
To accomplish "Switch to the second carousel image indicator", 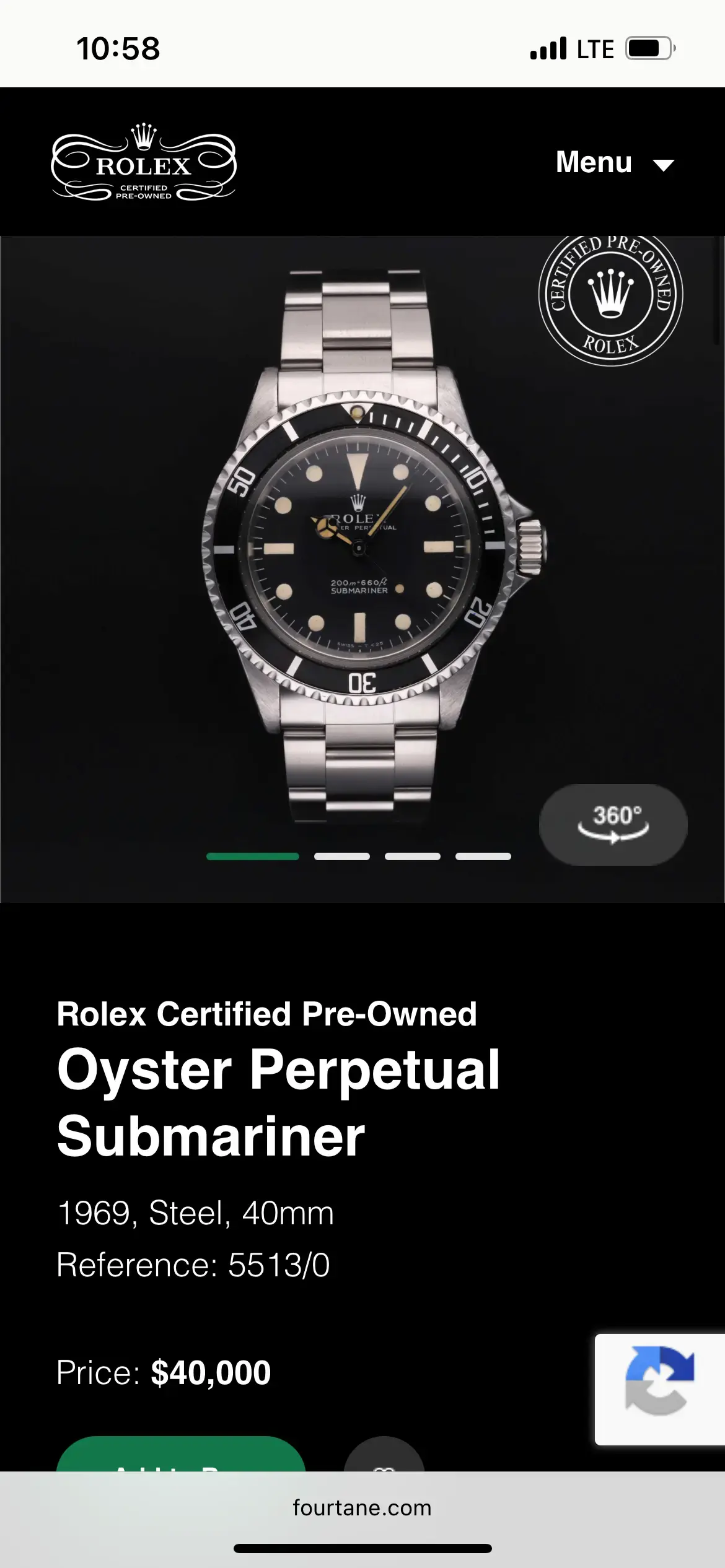I will [342, 856].
